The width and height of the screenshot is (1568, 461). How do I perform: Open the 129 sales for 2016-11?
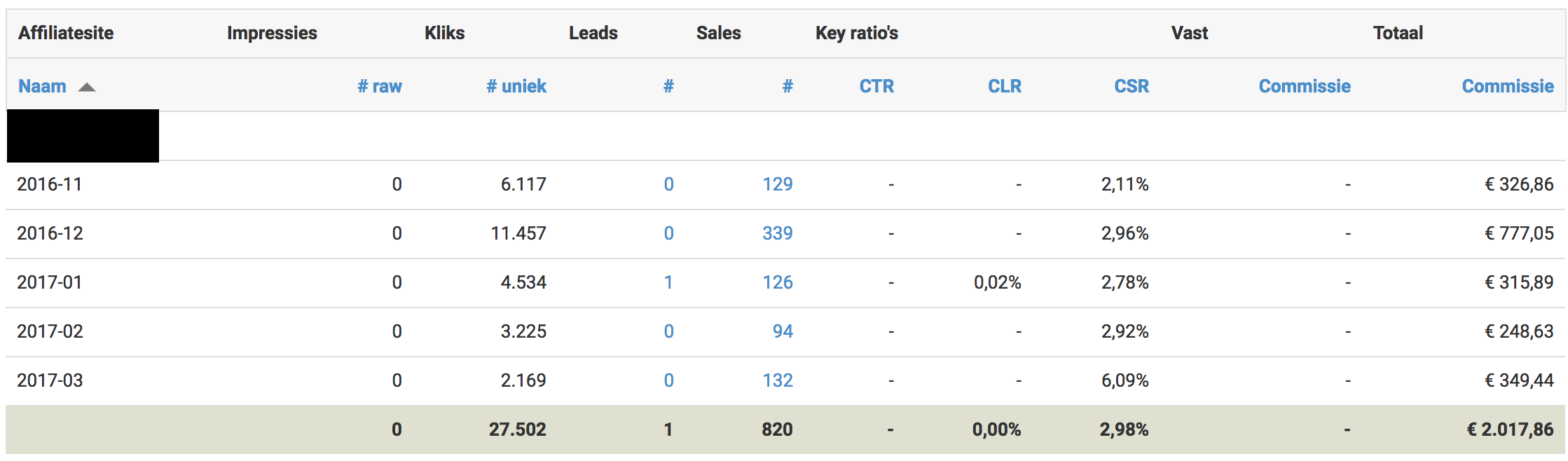[x=778, y=184]
